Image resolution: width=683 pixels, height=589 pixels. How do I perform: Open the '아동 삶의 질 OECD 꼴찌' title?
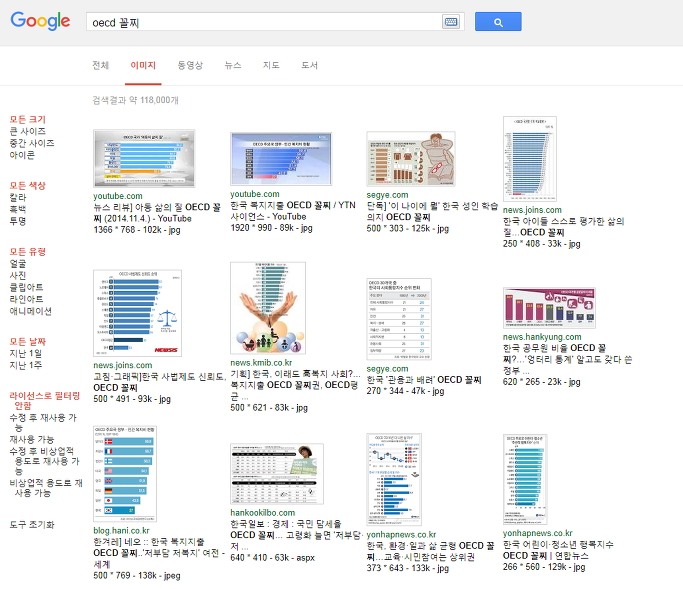157,213
